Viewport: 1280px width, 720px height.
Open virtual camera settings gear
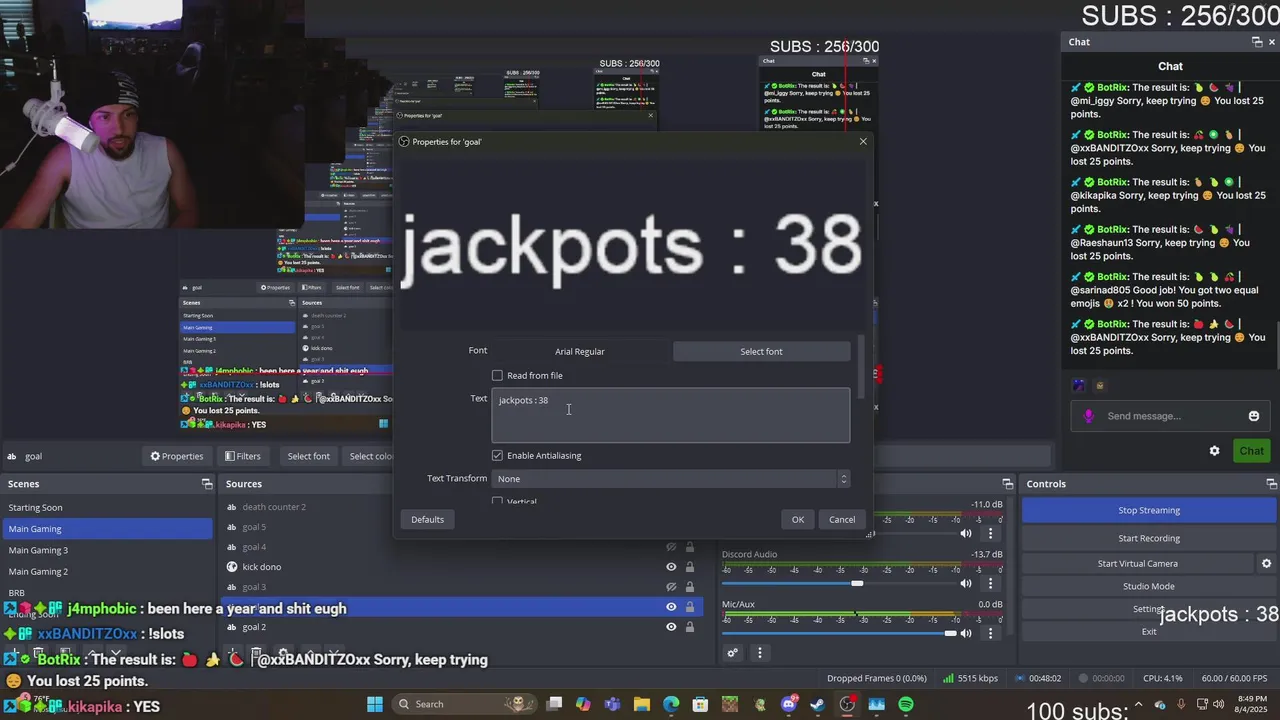point(1266,563)
